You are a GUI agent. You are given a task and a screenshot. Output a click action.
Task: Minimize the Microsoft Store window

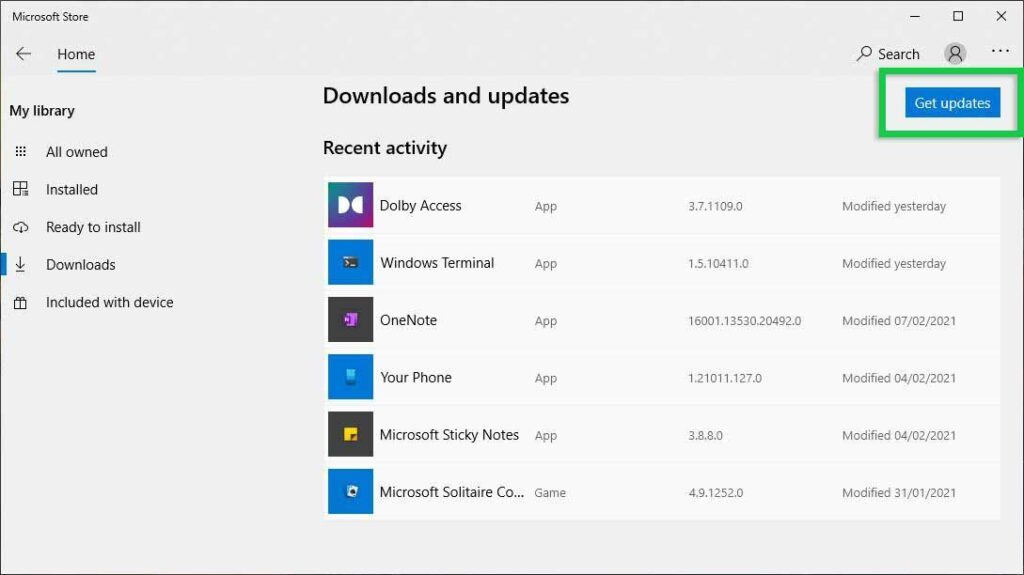pyautogui.click(x=915, y=16)
